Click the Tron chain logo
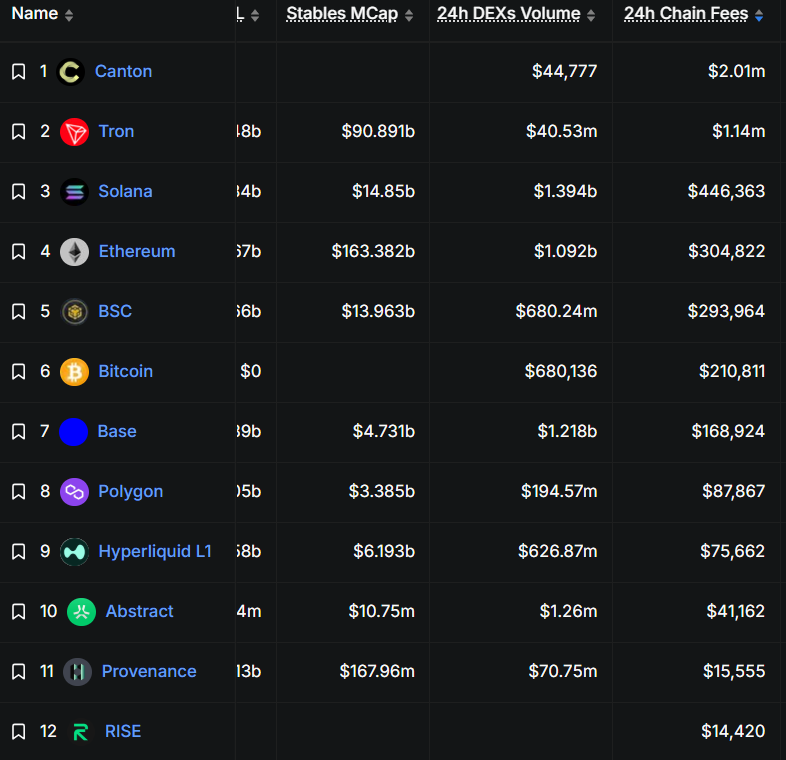 click(74, 132)
